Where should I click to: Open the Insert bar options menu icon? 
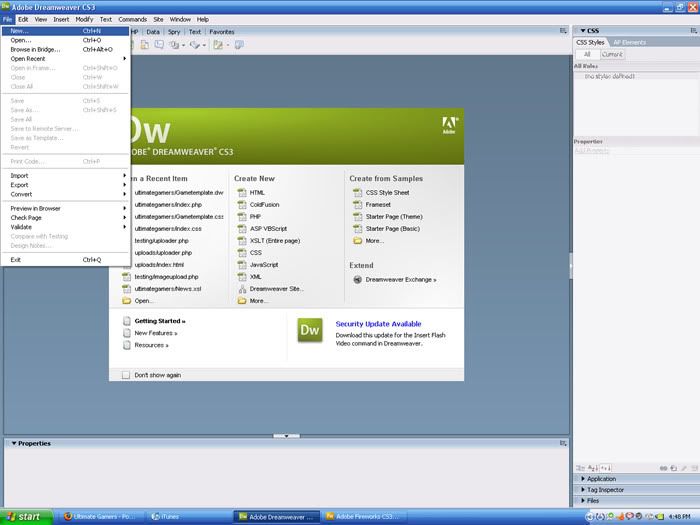[563, 31]
